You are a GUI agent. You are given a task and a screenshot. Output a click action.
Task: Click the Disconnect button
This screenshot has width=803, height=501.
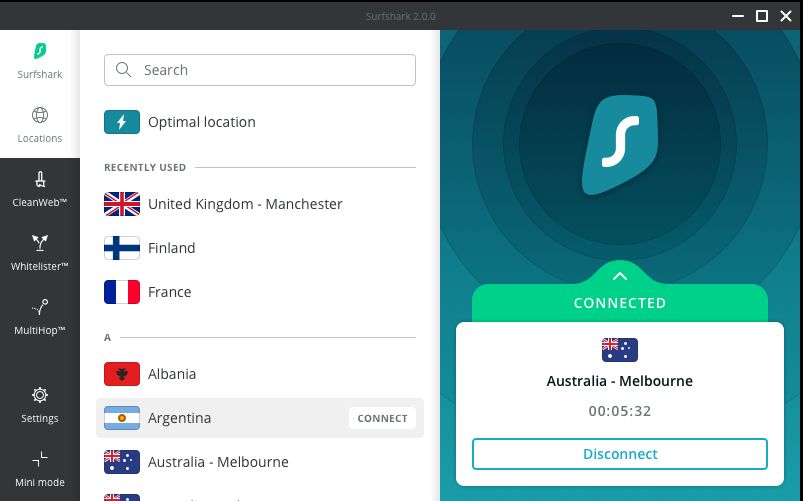click(x=620, y=454)
